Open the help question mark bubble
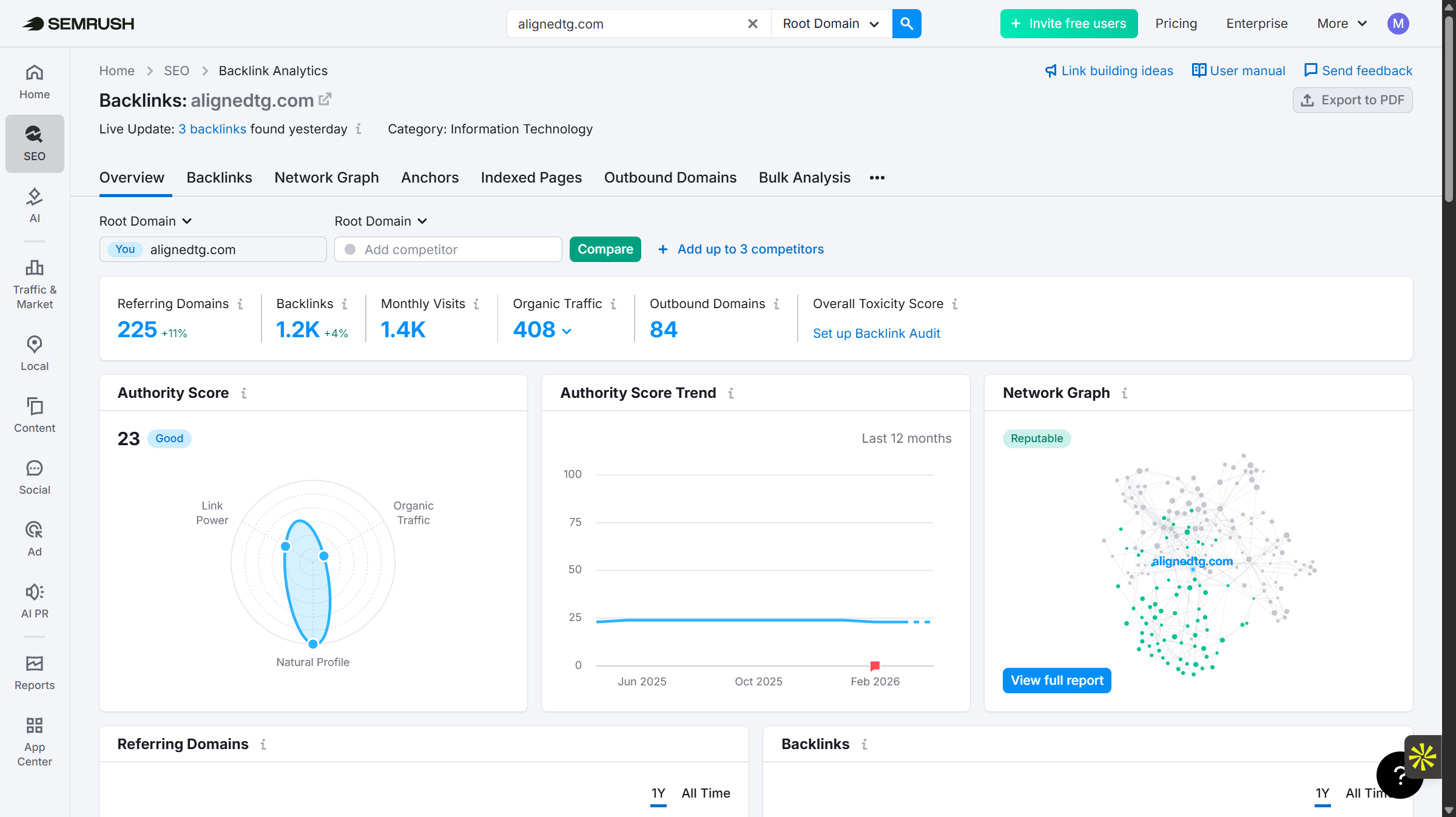Screen dimensions: 1456x817 pos(1400,775)
